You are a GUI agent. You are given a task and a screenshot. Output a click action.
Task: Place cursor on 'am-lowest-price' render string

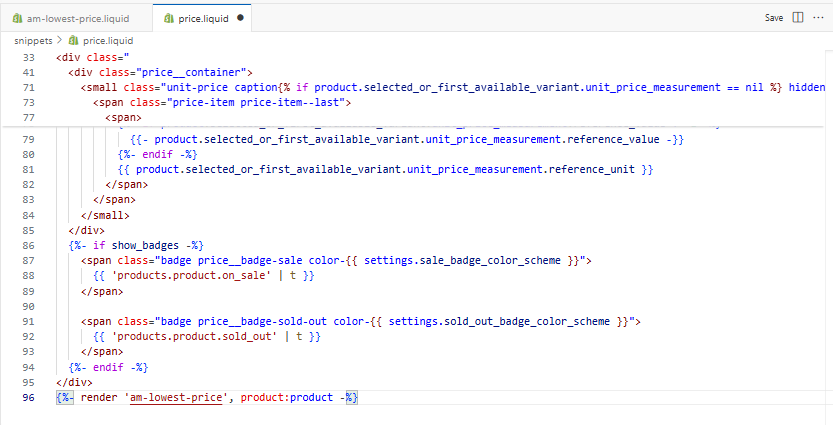point(177,397)
